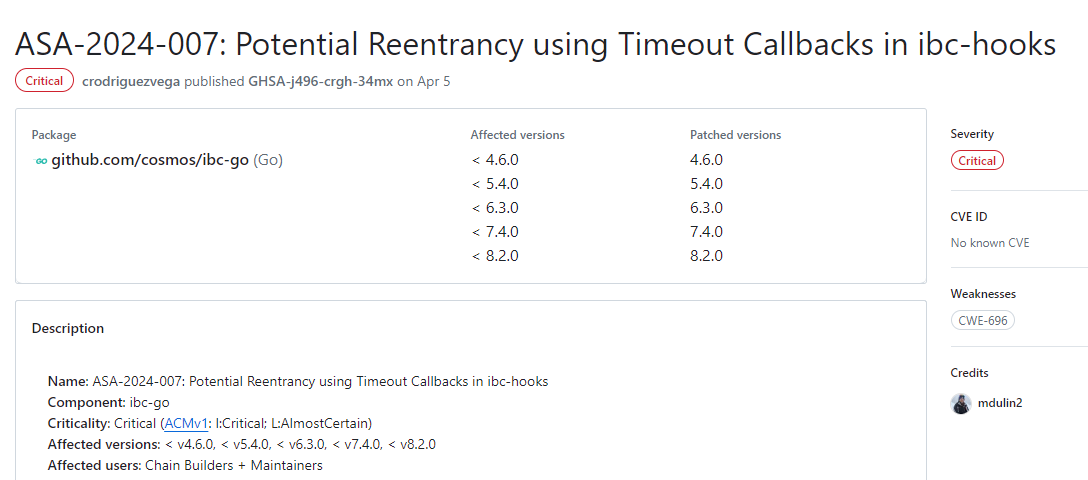Click the 'No known CVE' text
The height and width of the screenshot is (480, 1088).
coord(990,243)
